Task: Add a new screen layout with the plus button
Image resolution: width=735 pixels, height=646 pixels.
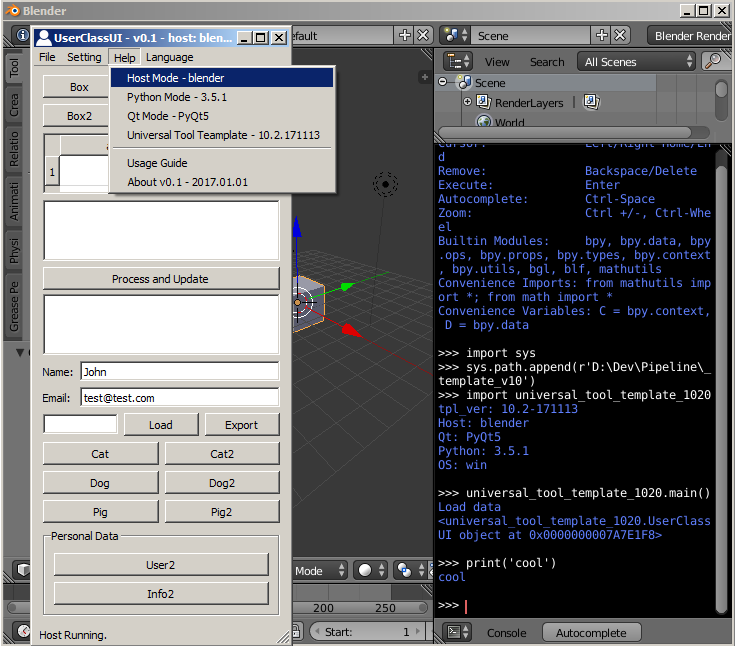Action: [405, 35]
